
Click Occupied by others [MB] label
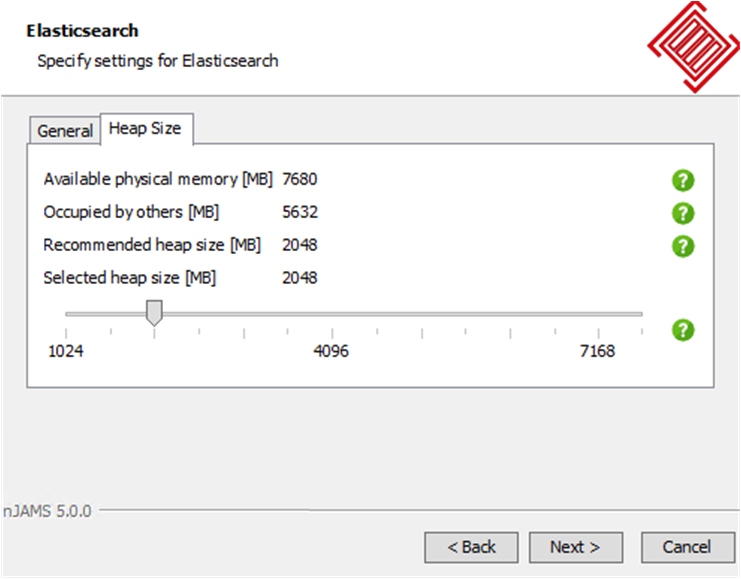(x=131, y=212)
